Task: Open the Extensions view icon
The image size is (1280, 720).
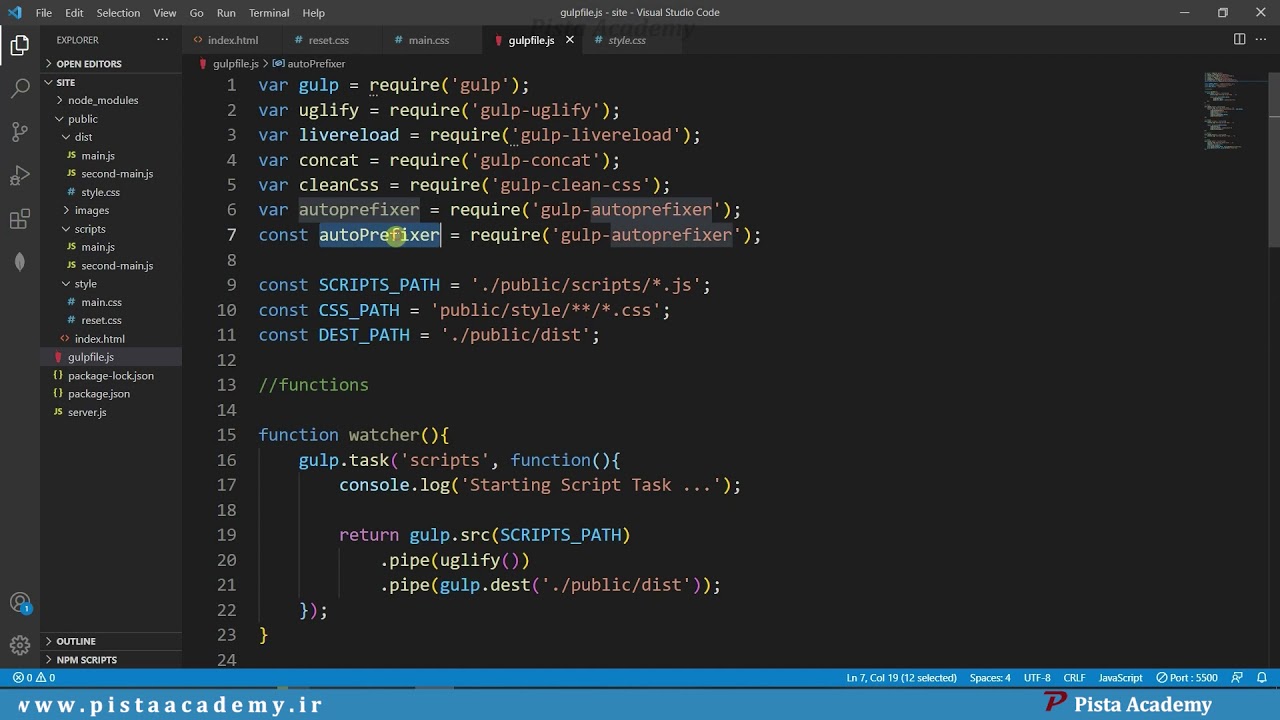Action: (x=20, y=219)
